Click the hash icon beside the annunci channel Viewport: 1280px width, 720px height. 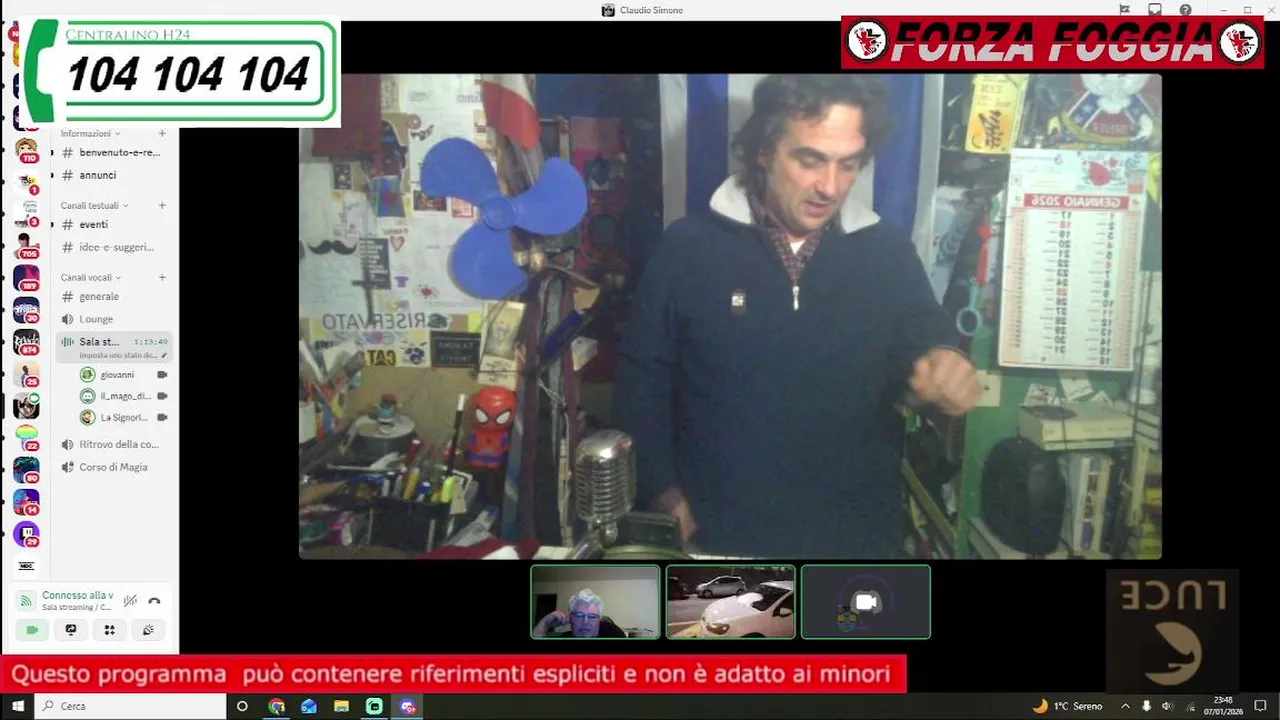67,175
